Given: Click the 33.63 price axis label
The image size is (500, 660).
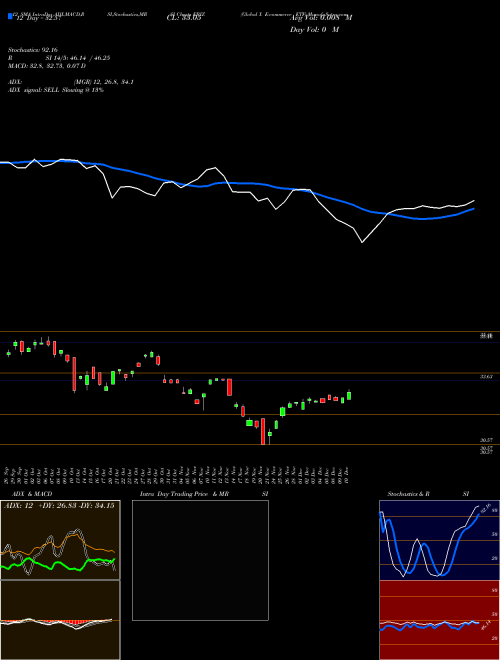Looking at the screenshot, I should click(487, 377).
